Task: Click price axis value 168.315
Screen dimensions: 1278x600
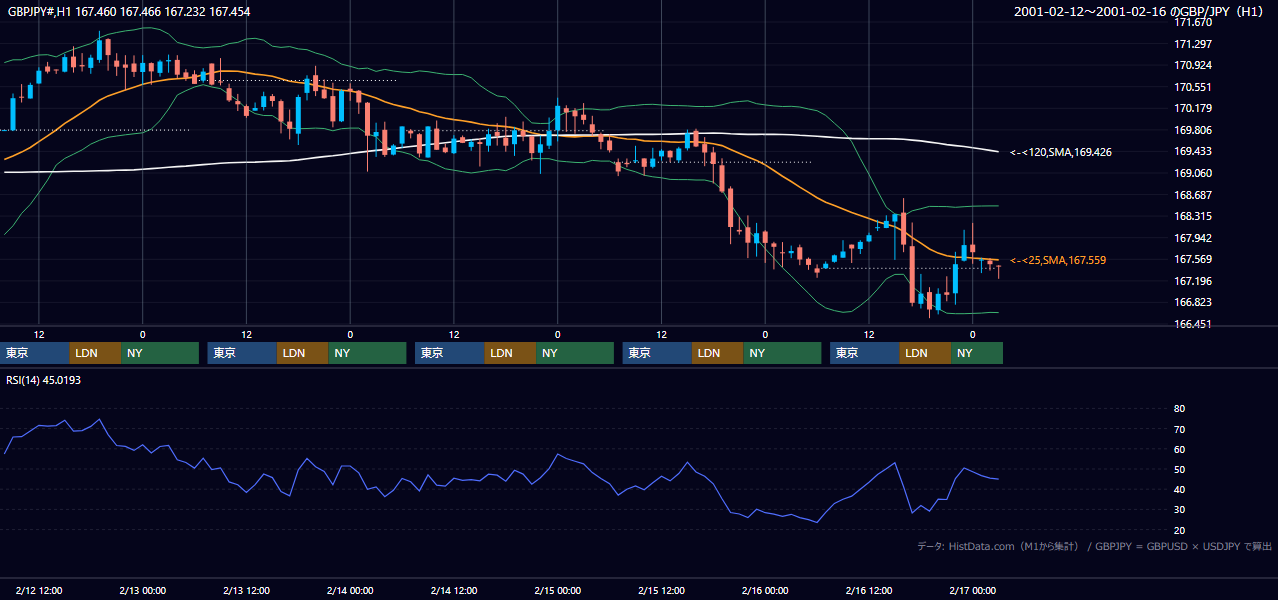Action: pos(1193,216)
